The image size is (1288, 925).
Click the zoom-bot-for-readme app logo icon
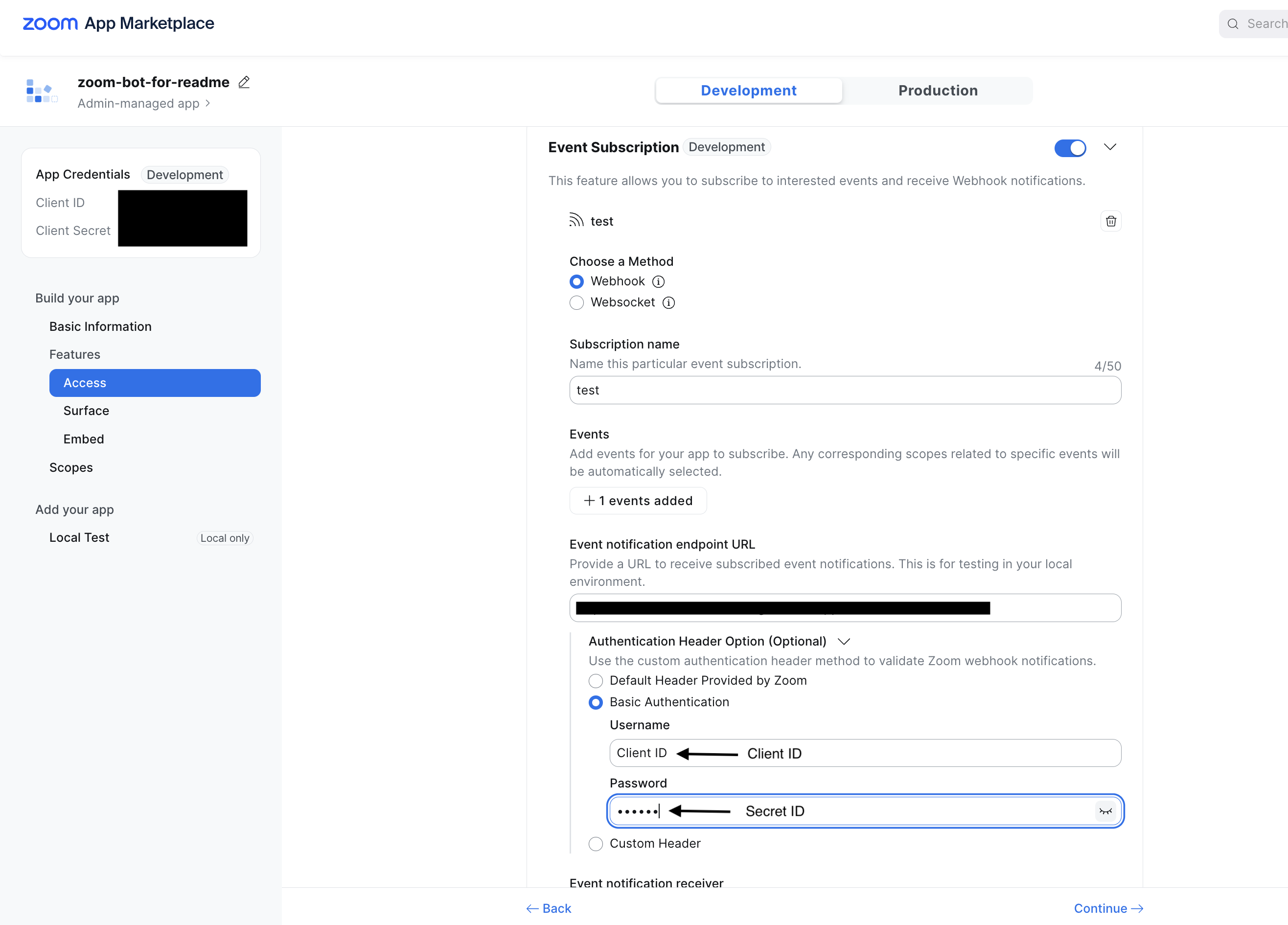pos(42,91)
